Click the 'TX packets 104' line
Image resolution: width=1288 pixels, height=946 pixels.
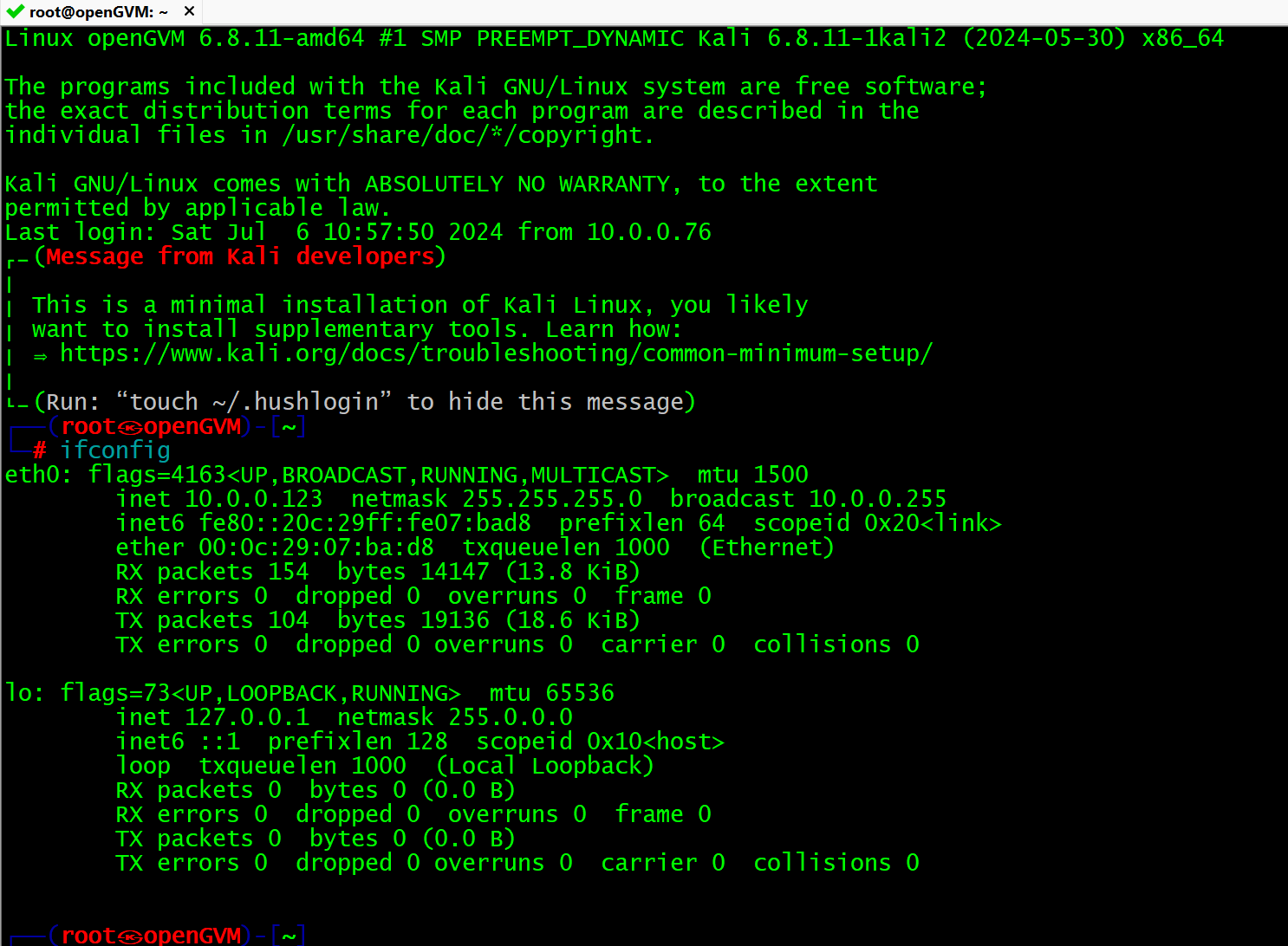212,620
